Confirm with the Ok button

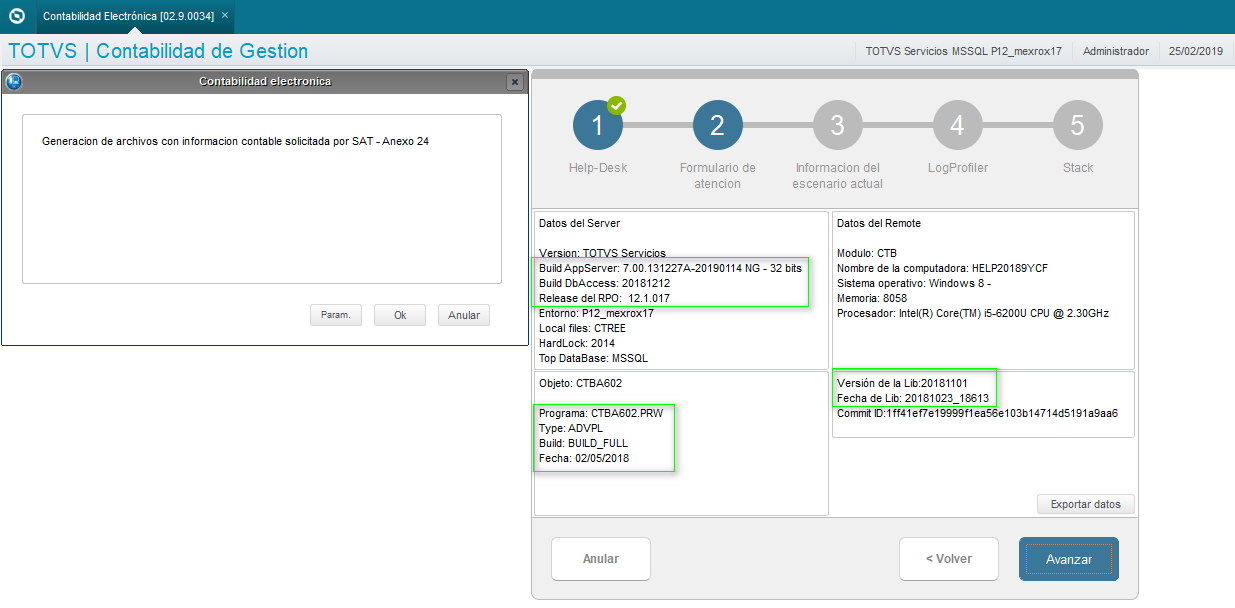(x=400, y=315)
